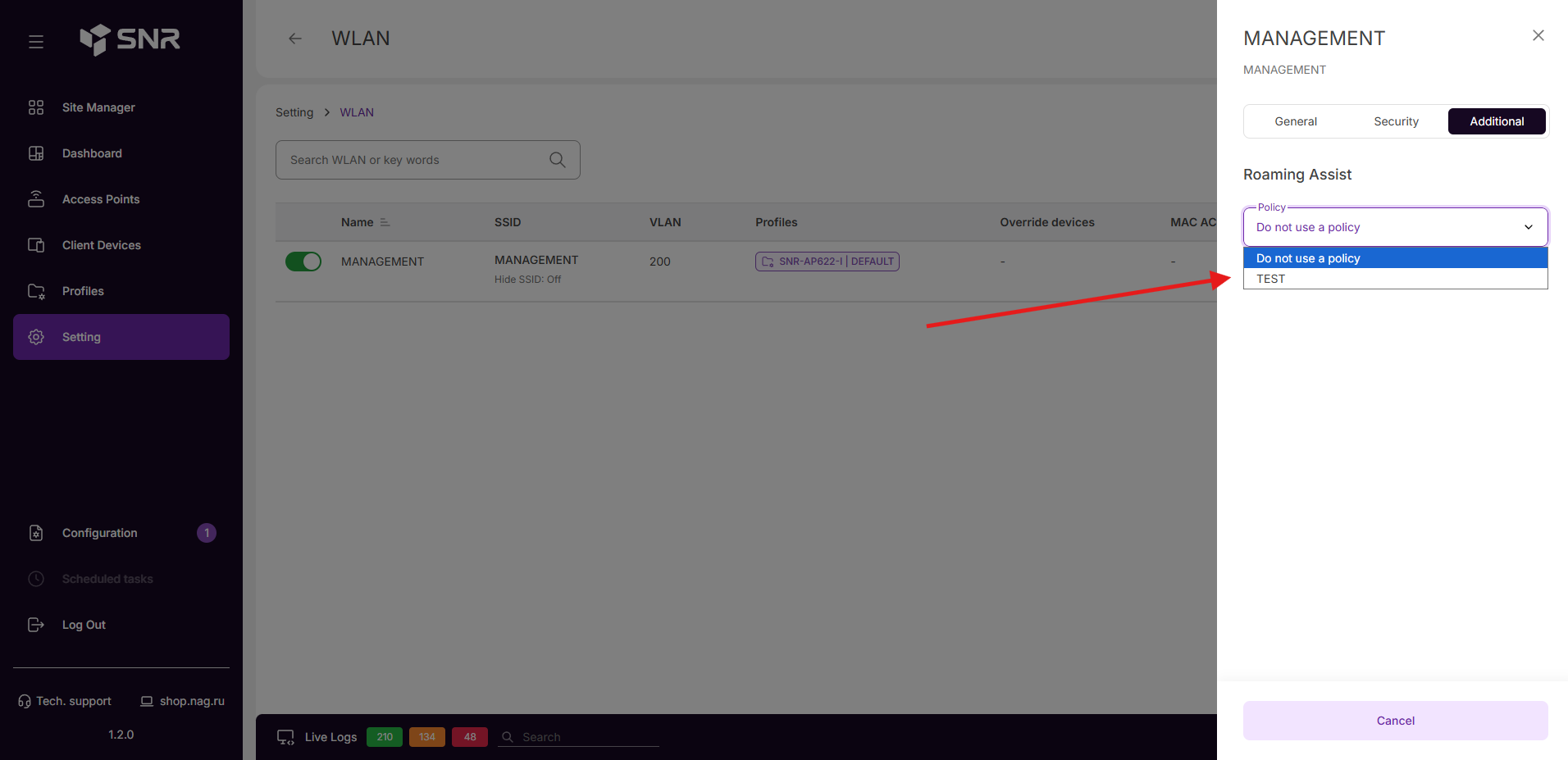Close the MANAGEMENT panel with X
1568x760 pixels.
click(1538, 35)
